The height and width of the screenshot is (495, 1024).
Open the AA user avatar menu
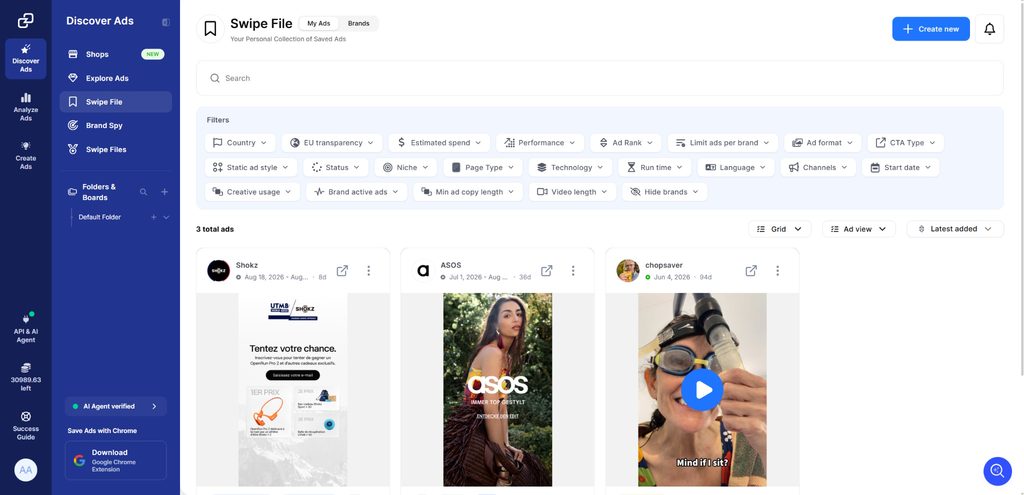tap(25, 470)
